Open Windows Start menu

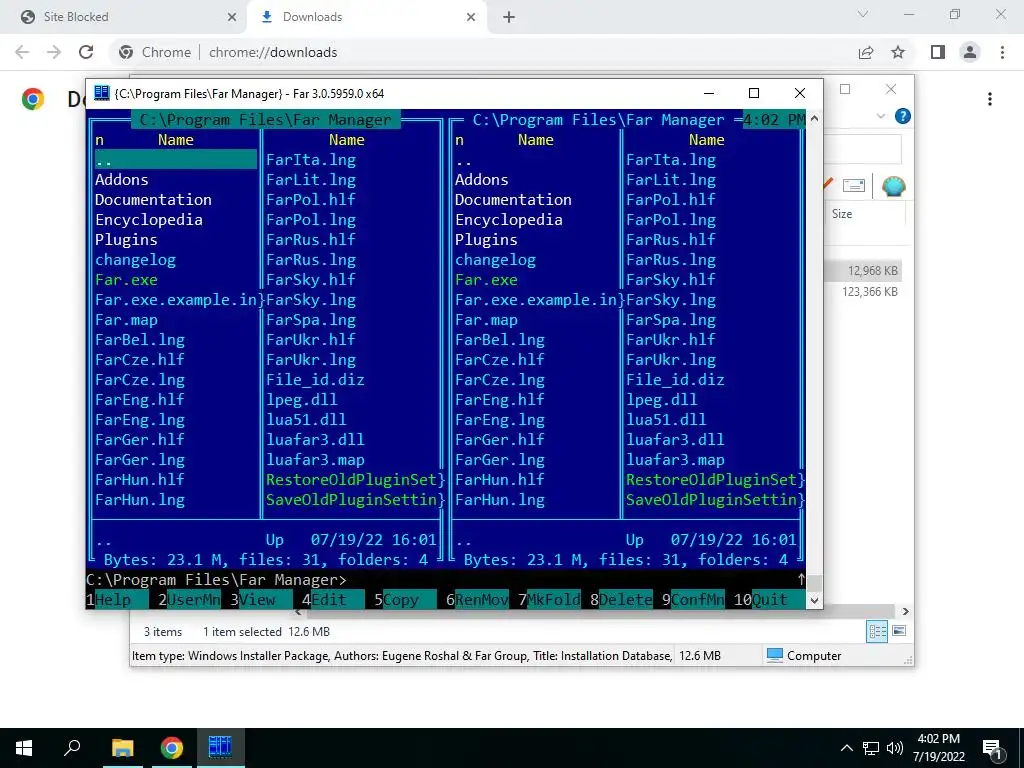[x=24, y=748]
